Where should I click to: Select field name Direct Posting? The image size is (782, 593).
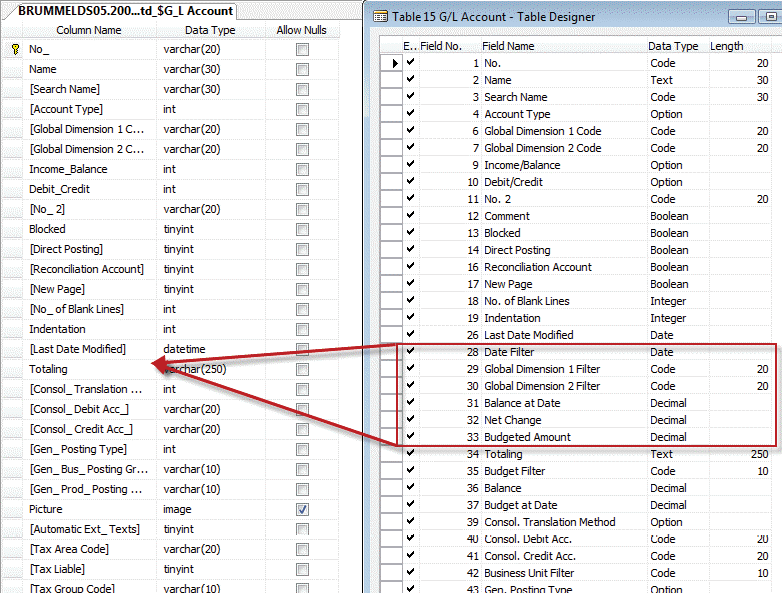click(517, 250)
